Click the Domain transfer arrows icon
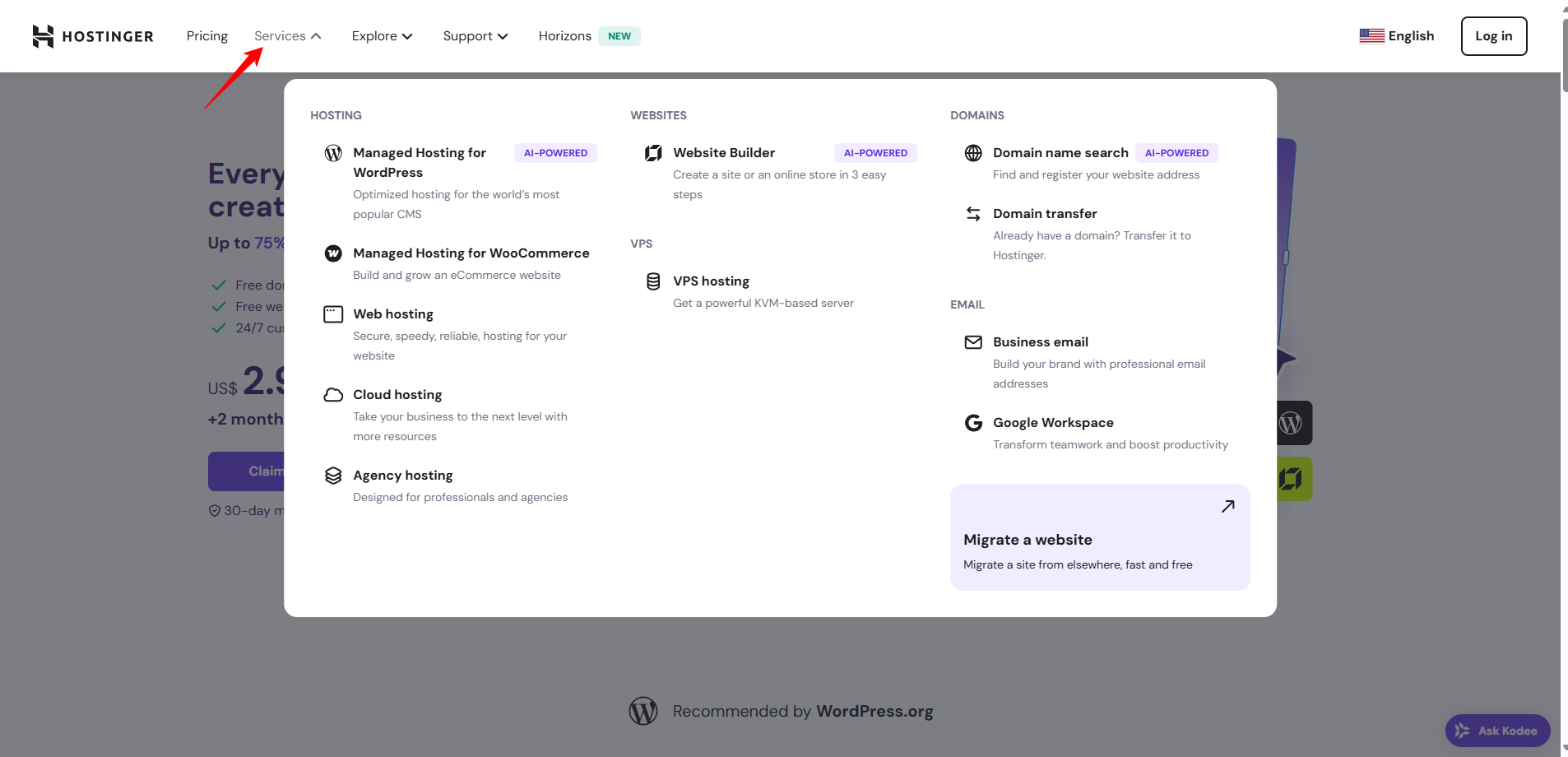Viewport: 1568px width, 757px height. 973,214
